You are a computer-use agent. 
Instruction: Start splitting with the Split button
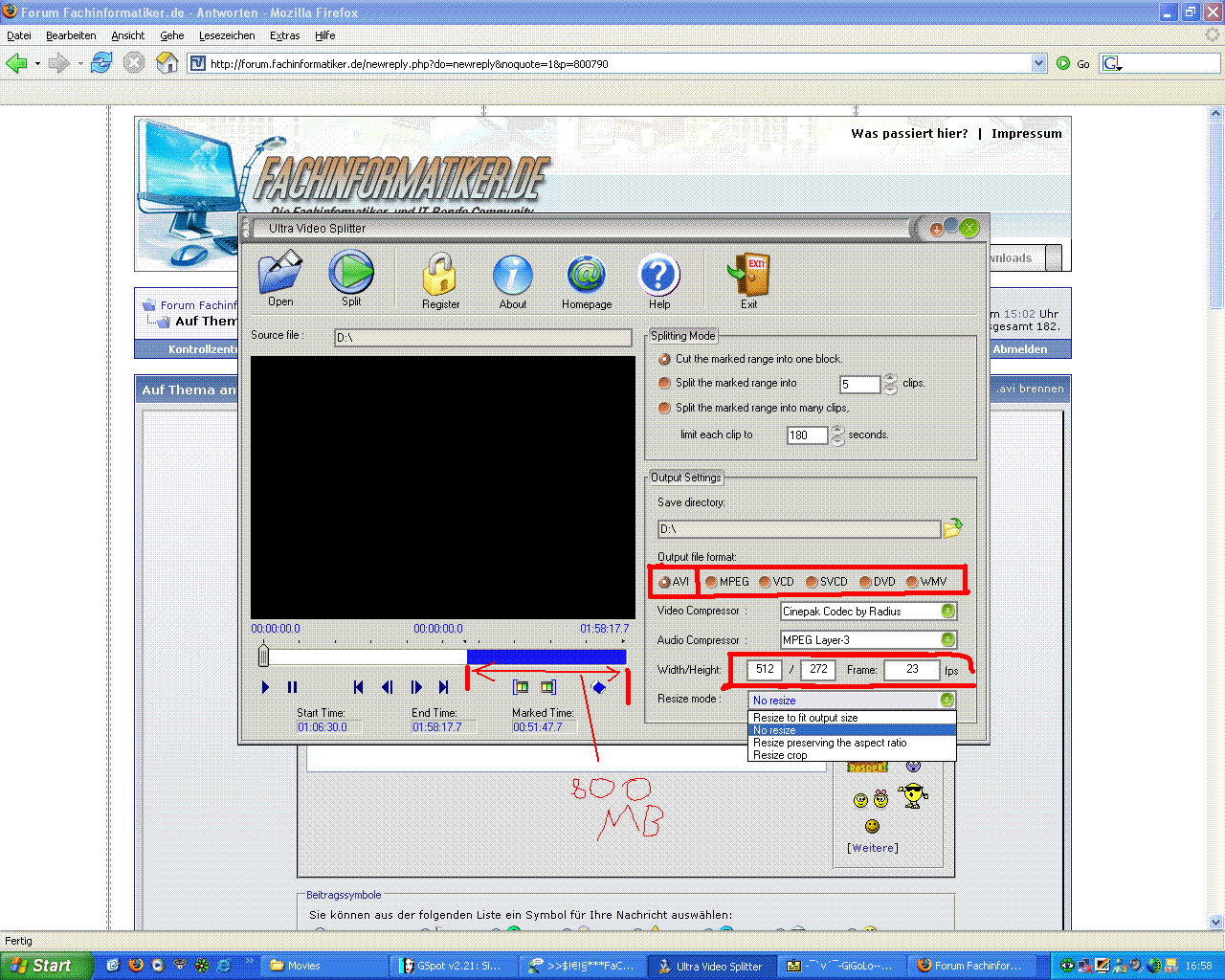351,278
